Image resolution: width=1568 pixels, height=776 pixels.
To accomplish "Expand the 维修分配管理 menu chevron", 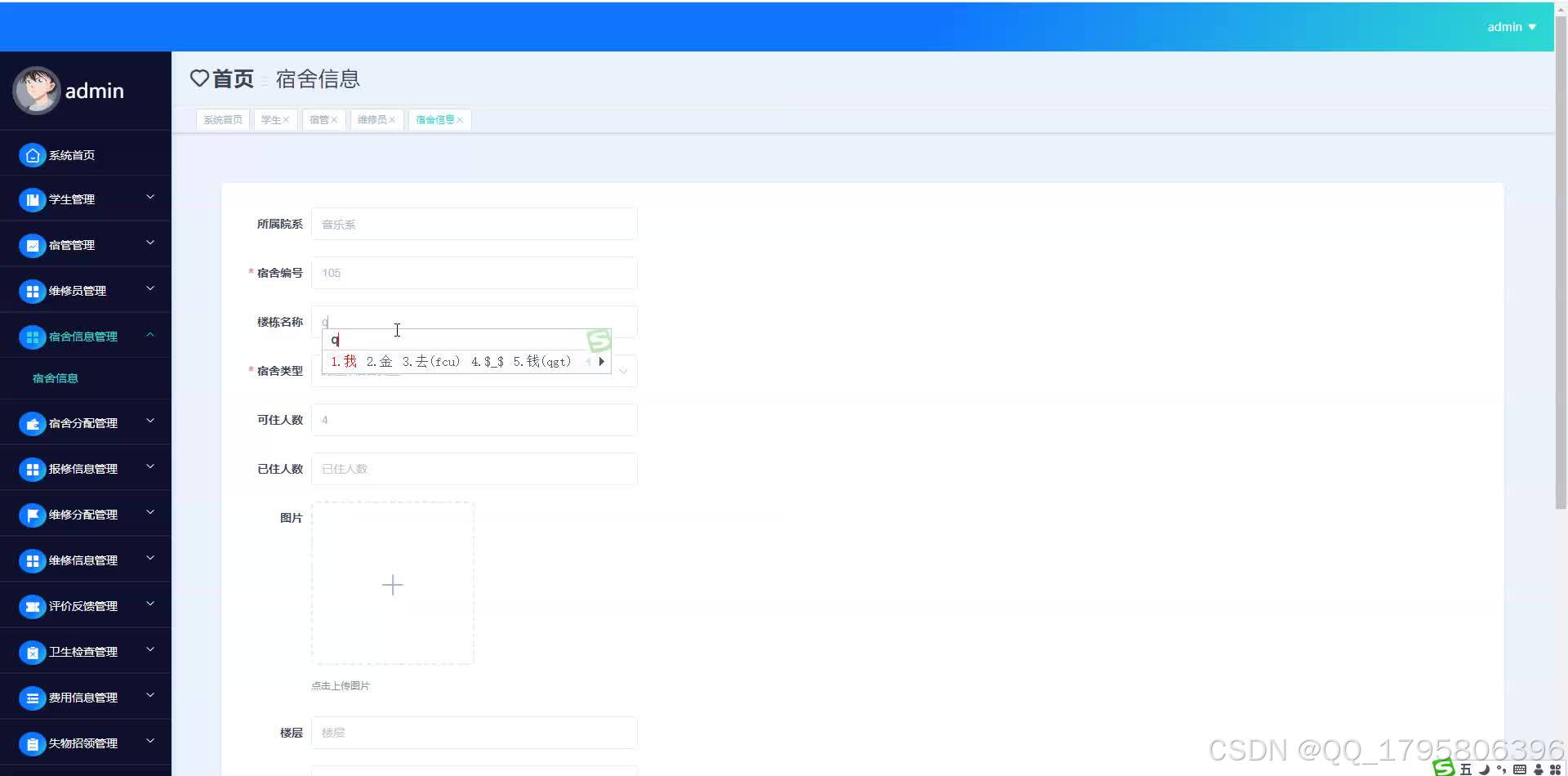I will [x=150, y=512].
